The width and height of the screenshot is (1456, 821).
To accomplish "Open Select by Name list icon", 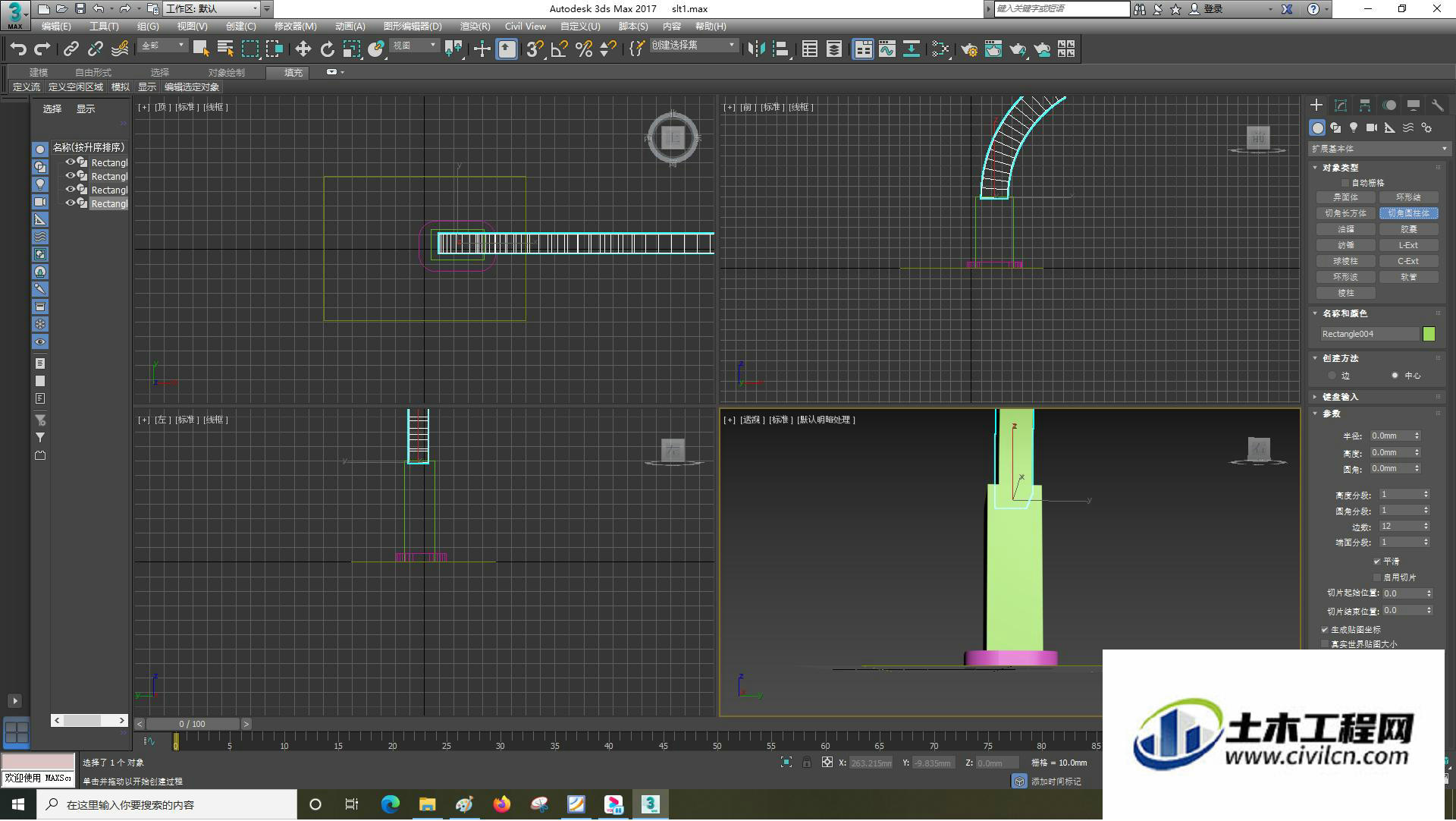I will 225,49.
